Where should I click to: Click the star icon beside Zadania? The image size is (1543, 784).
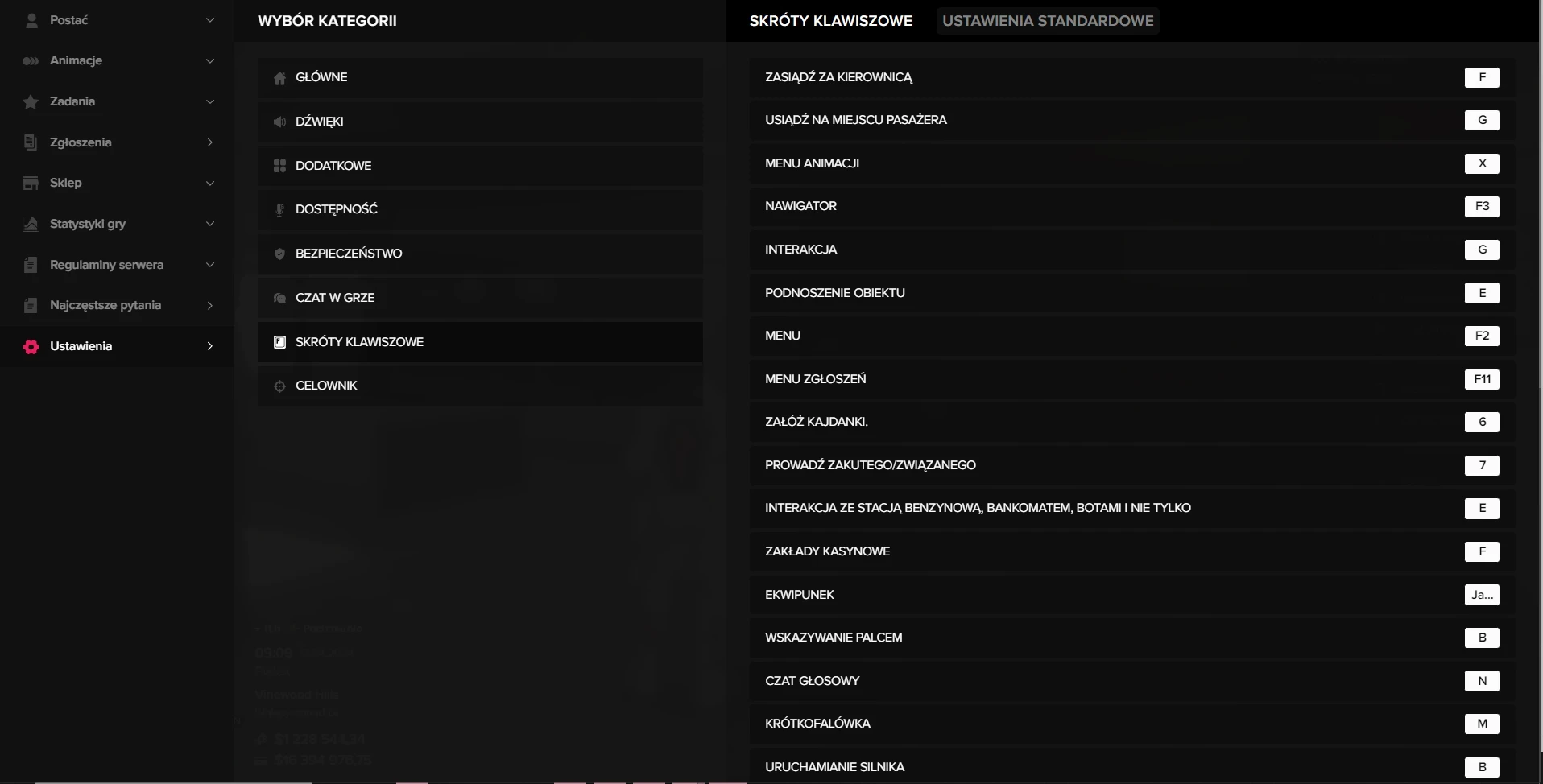[x=31, y=101]
